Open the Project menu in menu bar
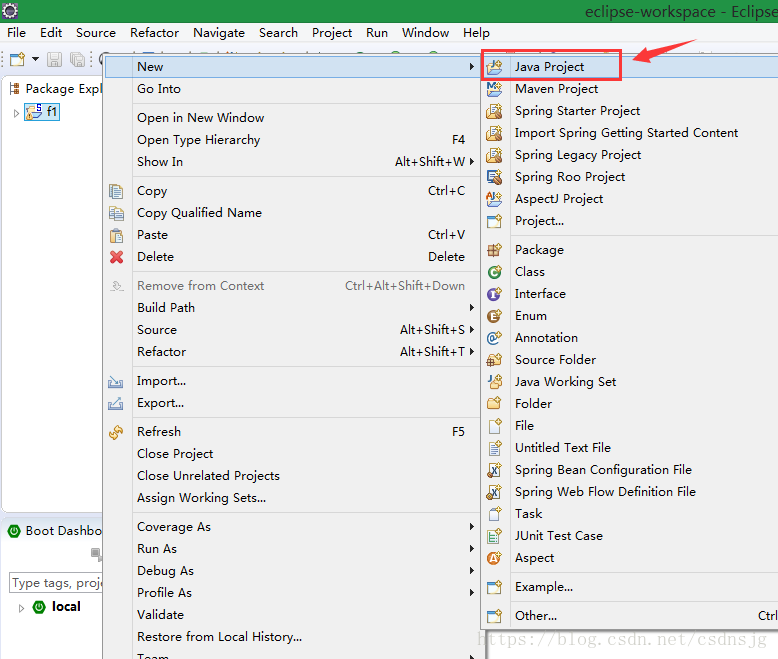The width and height of the screenshot is (778, 659). (332, 33)
